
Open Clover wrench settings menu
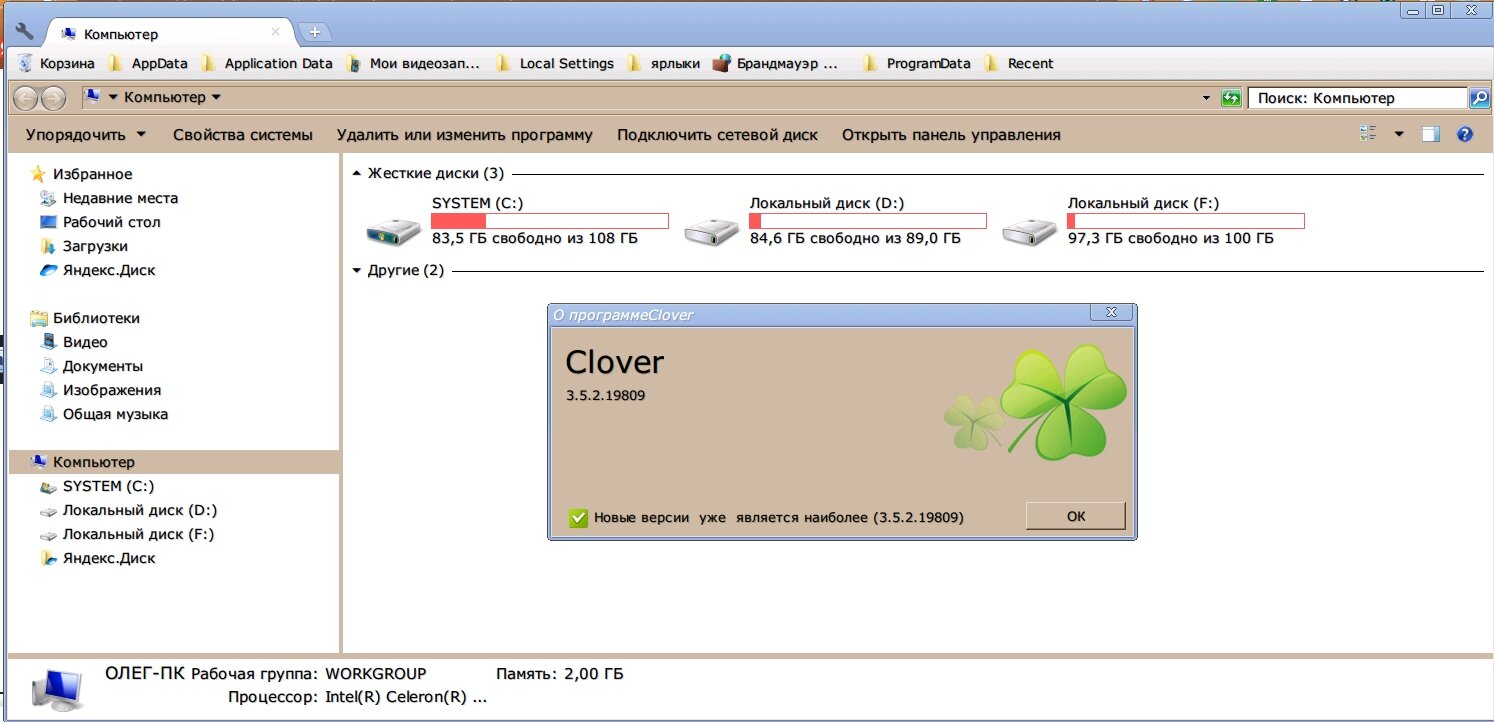(25, 32)
